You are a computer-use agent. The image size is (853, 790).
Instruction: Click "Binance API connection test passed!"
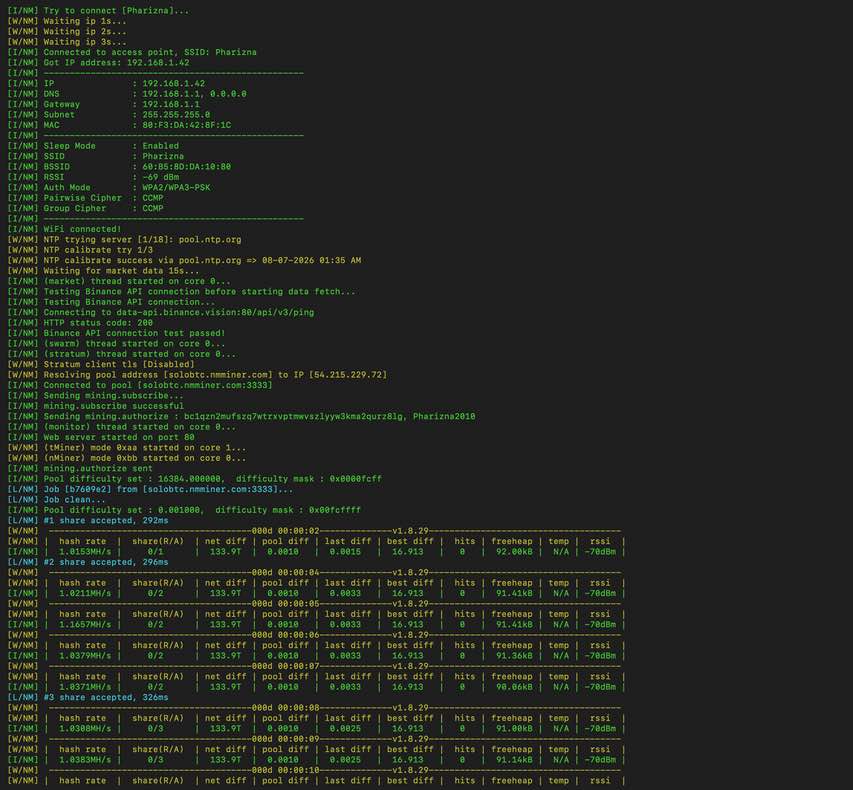point(134,333)
